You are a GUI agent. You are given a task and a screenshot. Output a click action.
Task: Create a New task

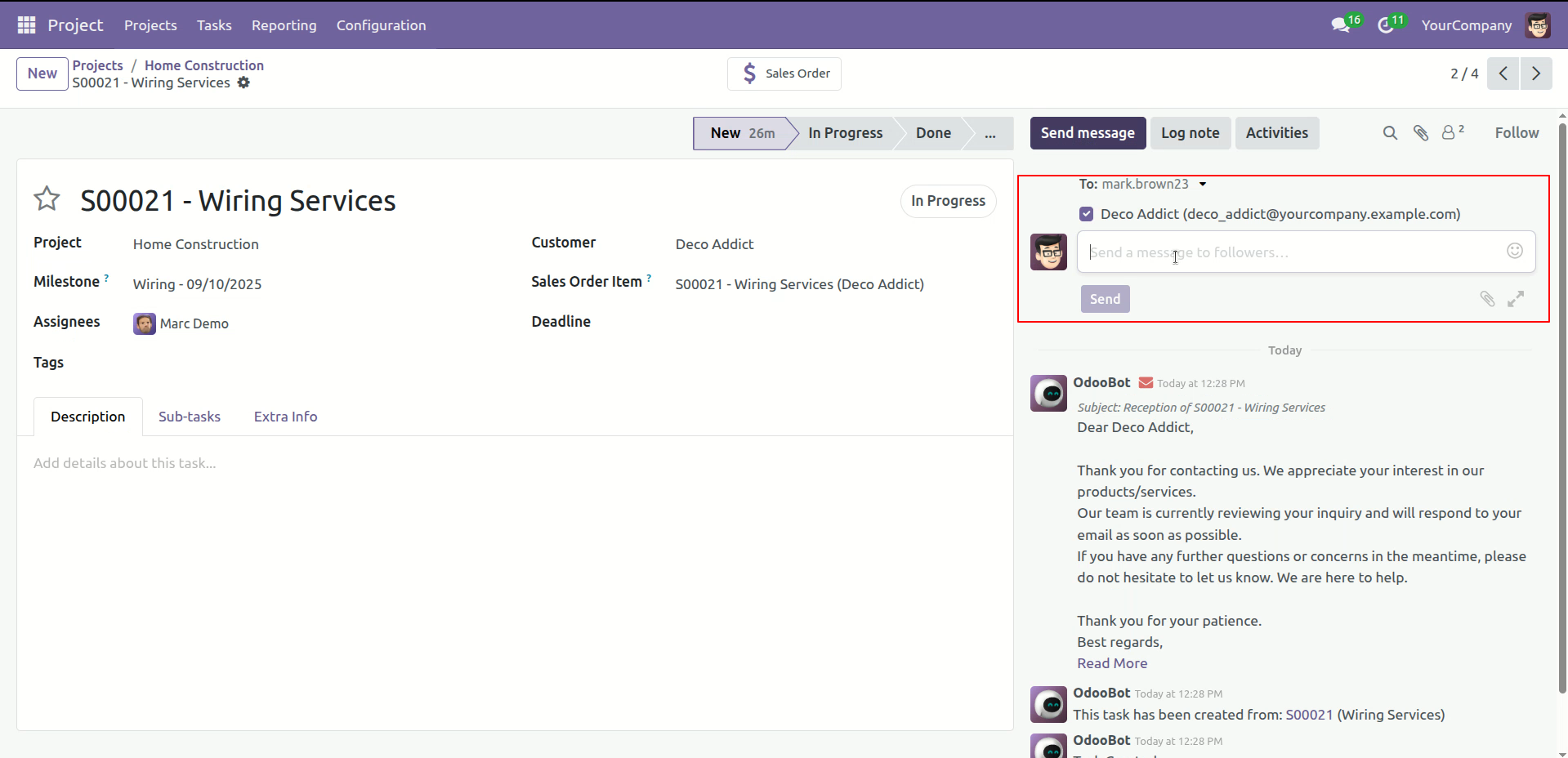pos(42,74)
